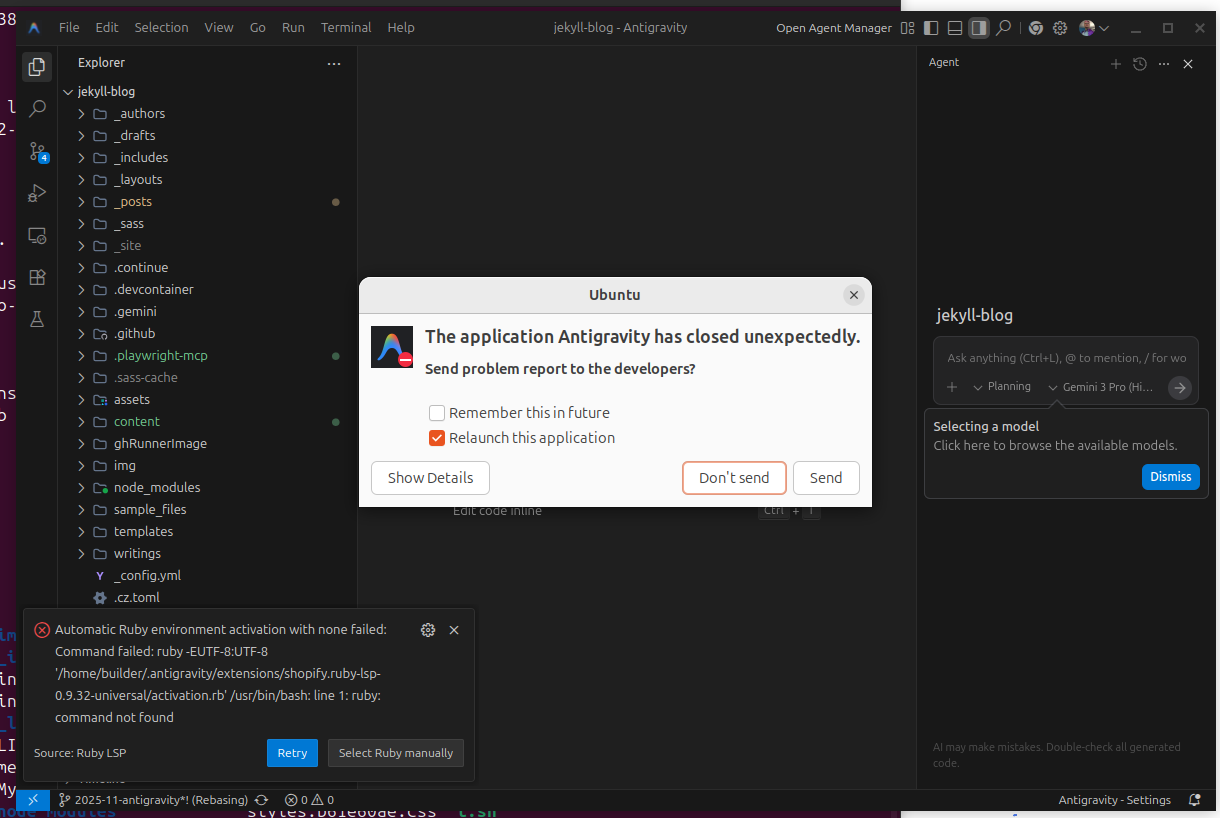
Task: Open the Search view in activity bar
Action: coord(37,108)
